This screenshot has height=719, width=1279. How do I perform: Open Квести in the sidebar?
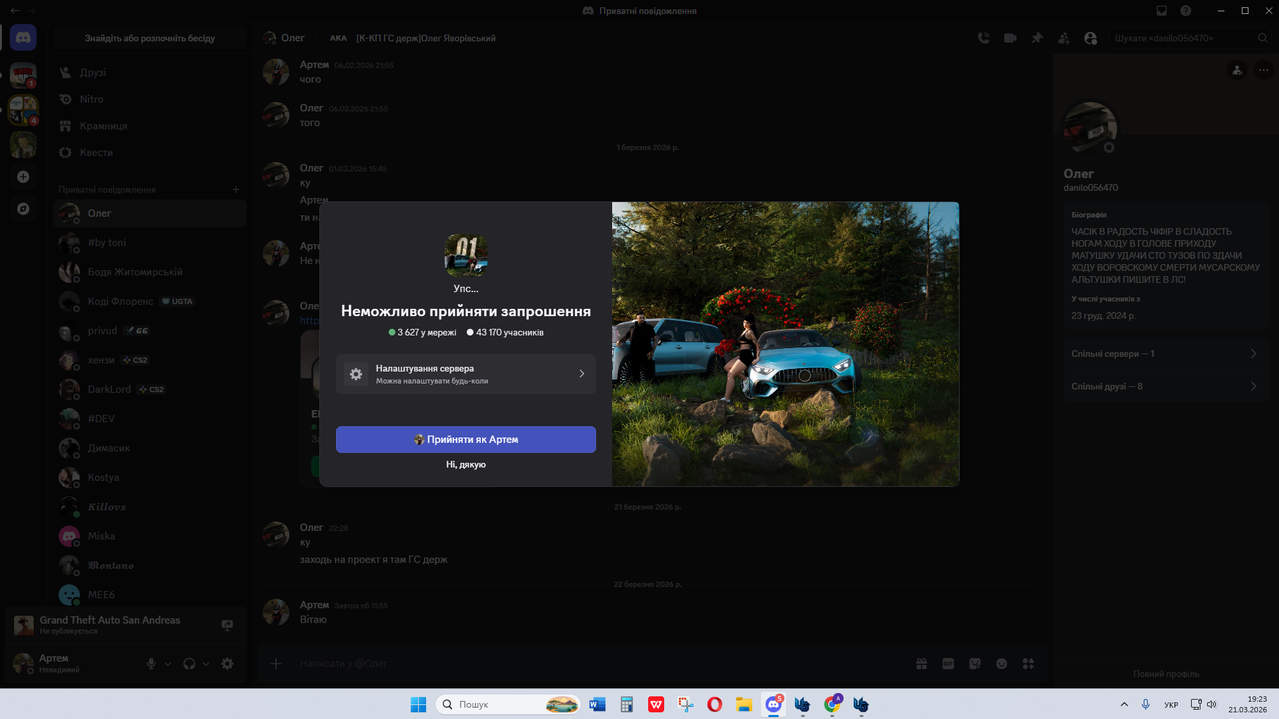point(150,153)
